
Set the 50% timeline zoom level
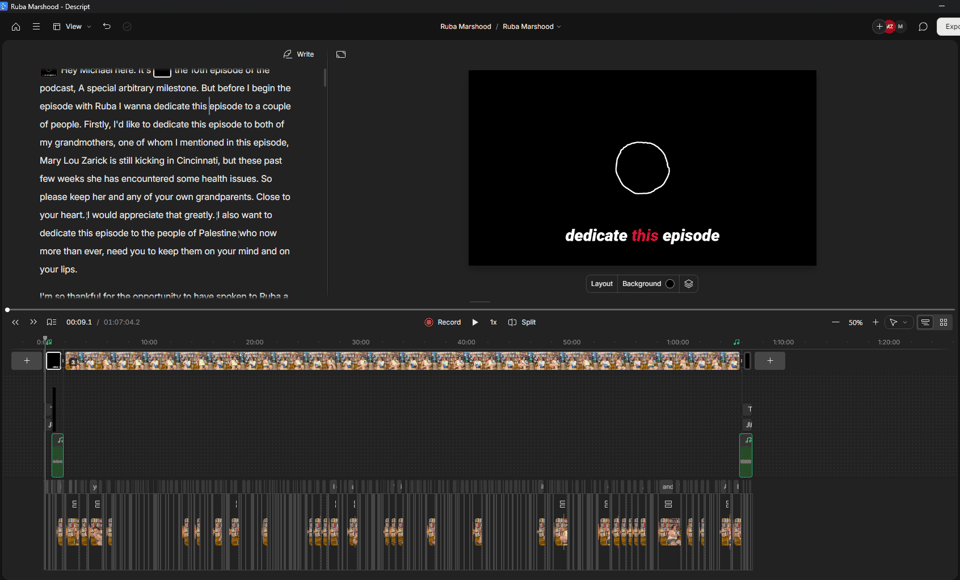[855, 323]
